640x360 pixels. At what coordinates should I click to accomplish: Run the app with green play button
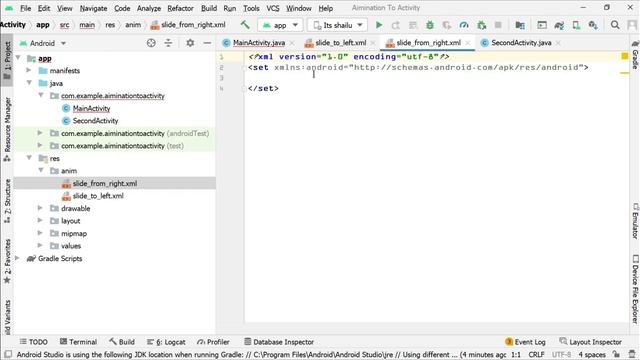point(379,25)
